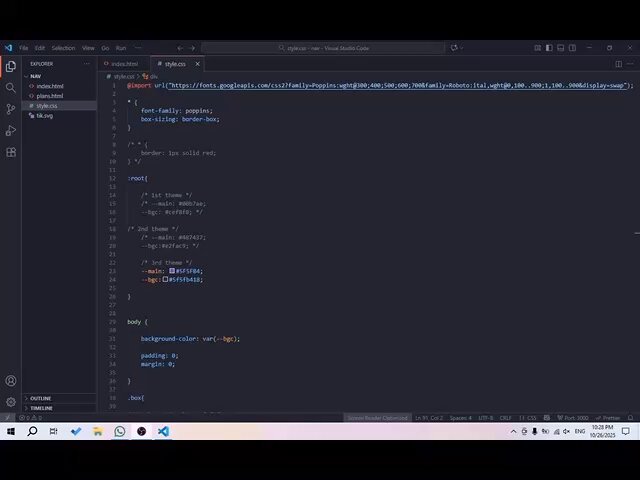Open the Search view in the activity bar
Image resolution: width=640 pixels, height=480 pixels.
click(11, 88)
